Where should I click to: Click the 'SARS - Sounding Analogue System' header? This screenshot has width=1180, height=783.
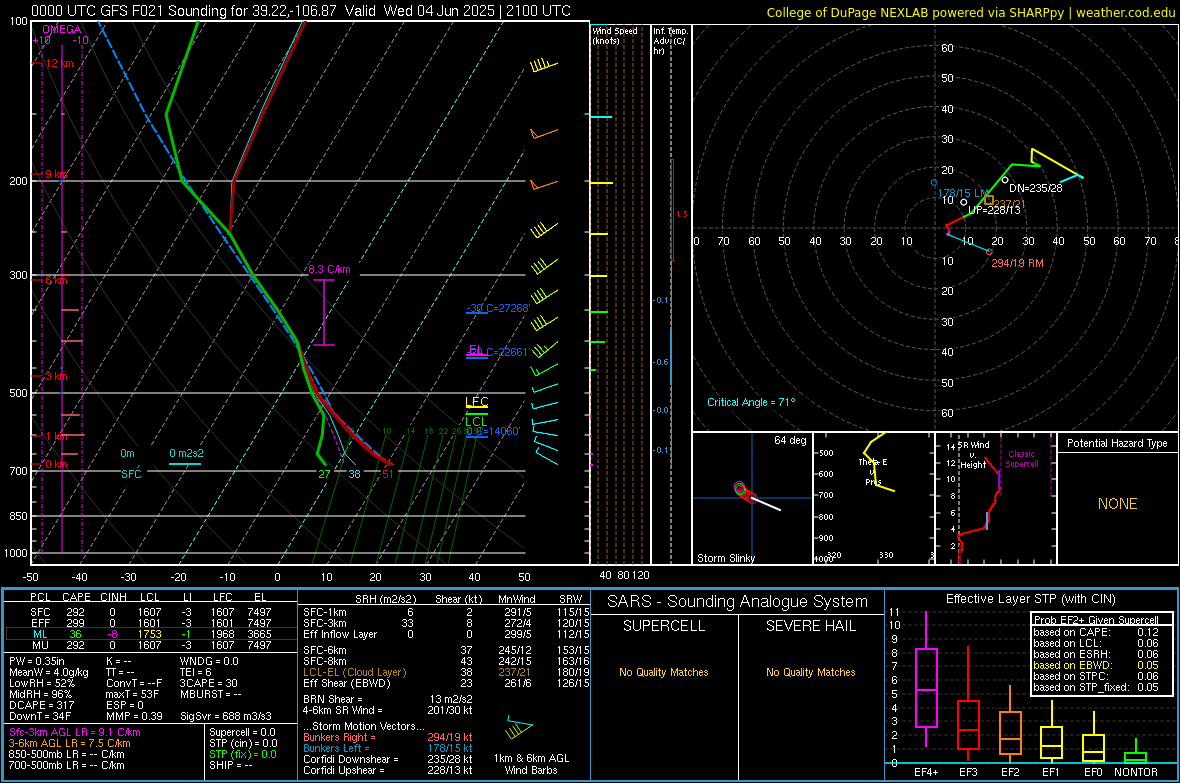click(x=738, y=602)
